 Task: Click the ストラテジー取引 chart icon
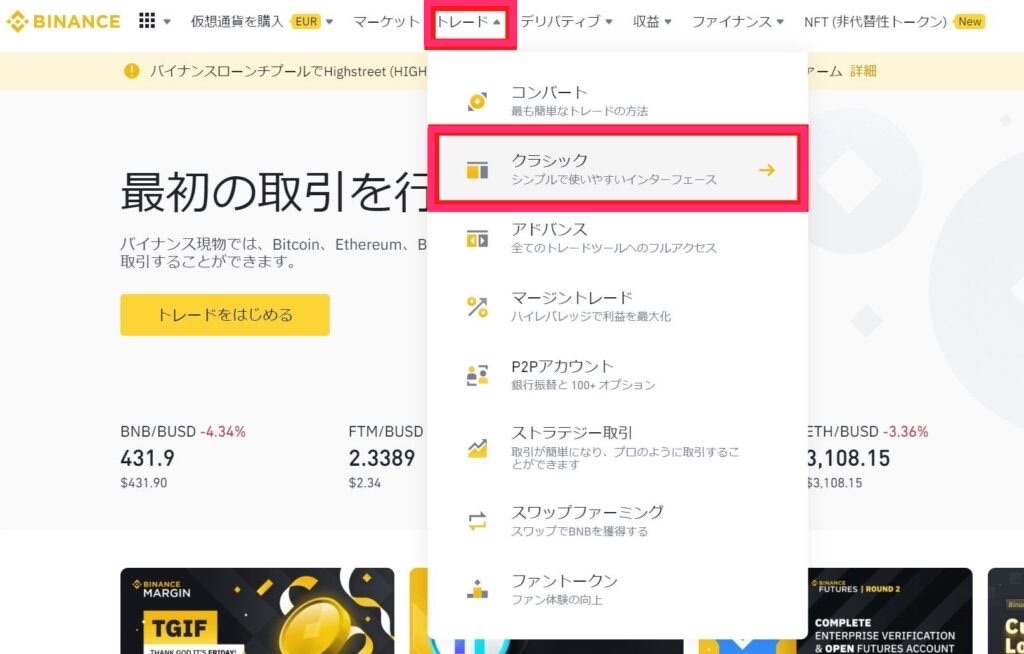coord(477,448)
